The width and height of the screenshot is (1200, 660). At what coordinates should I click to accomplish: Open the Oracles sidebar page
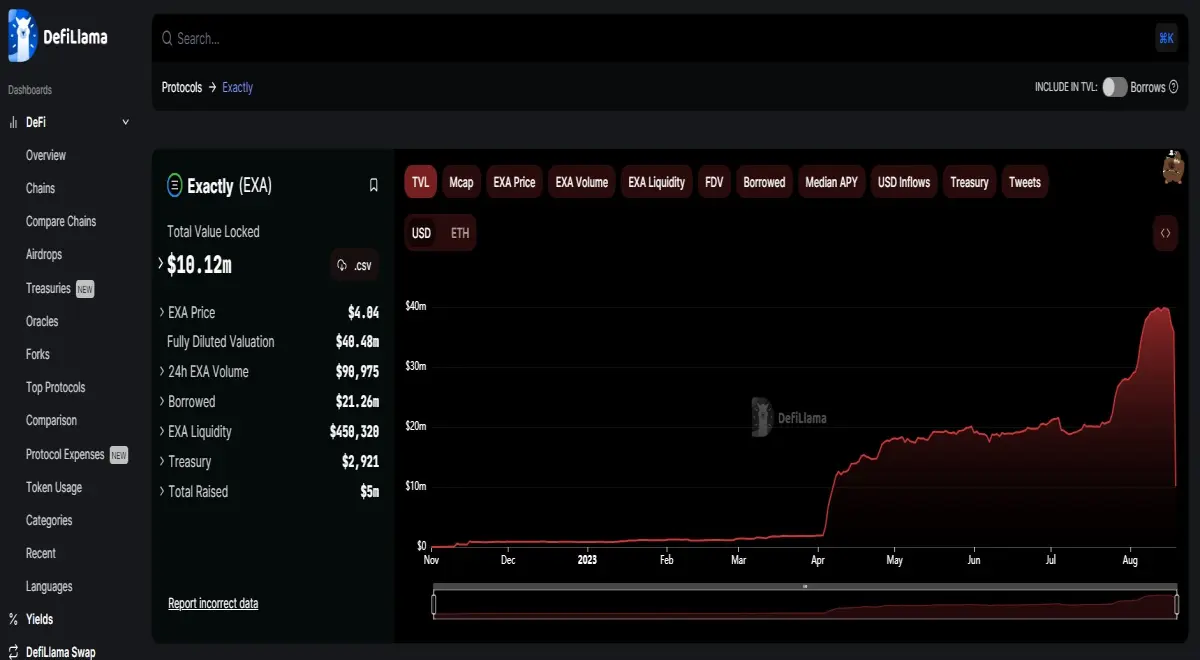click(42, 321)
